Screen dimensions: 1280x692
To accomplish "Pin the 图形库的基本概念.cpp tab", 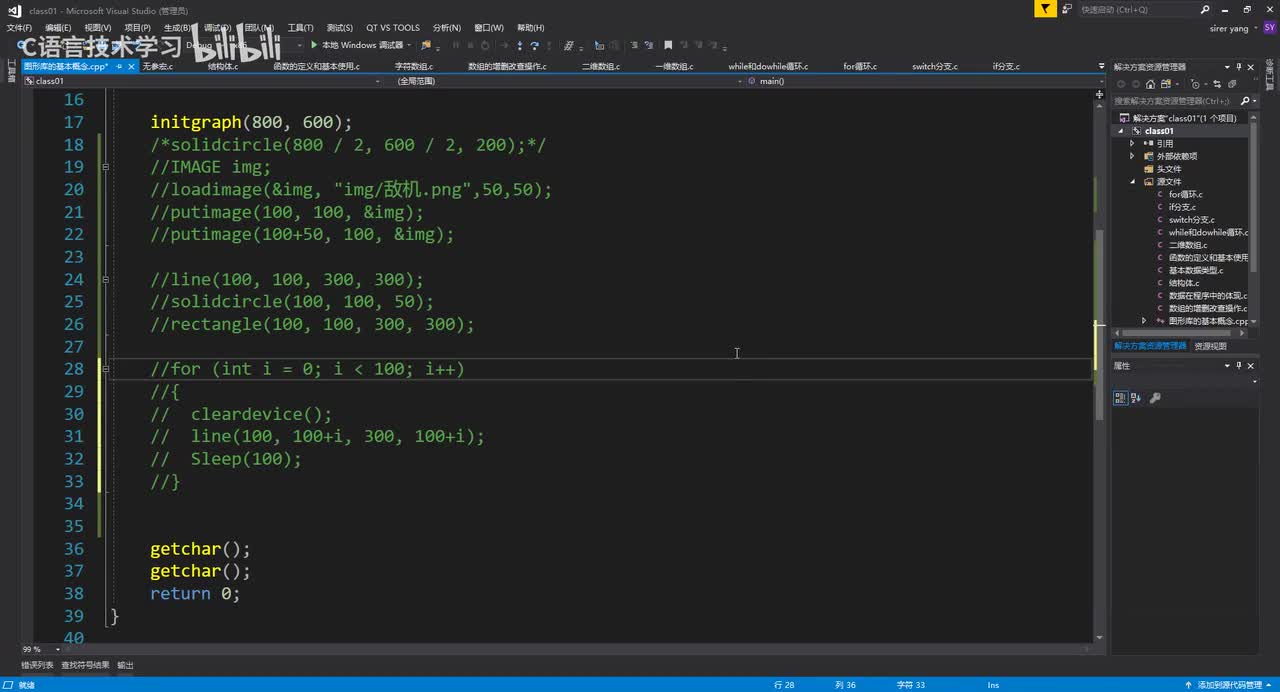I will (x=119, y=66).
